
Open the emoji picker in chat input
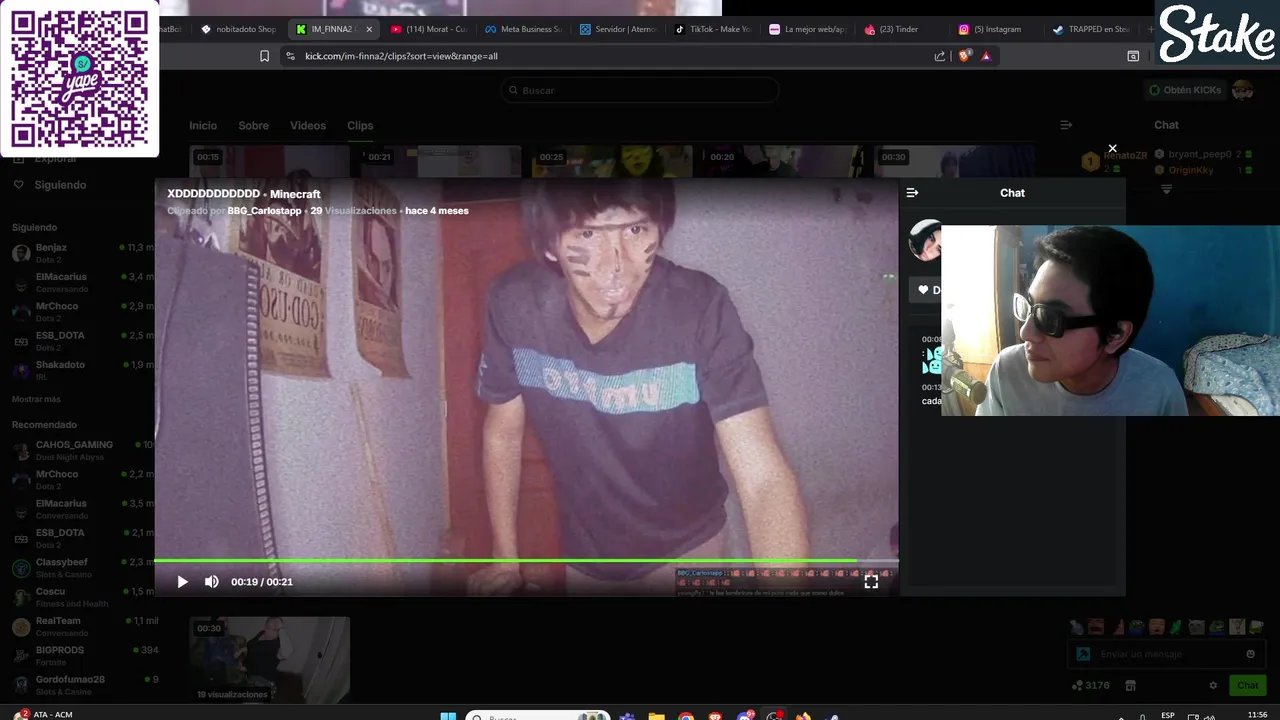[x=1250, y=654]
